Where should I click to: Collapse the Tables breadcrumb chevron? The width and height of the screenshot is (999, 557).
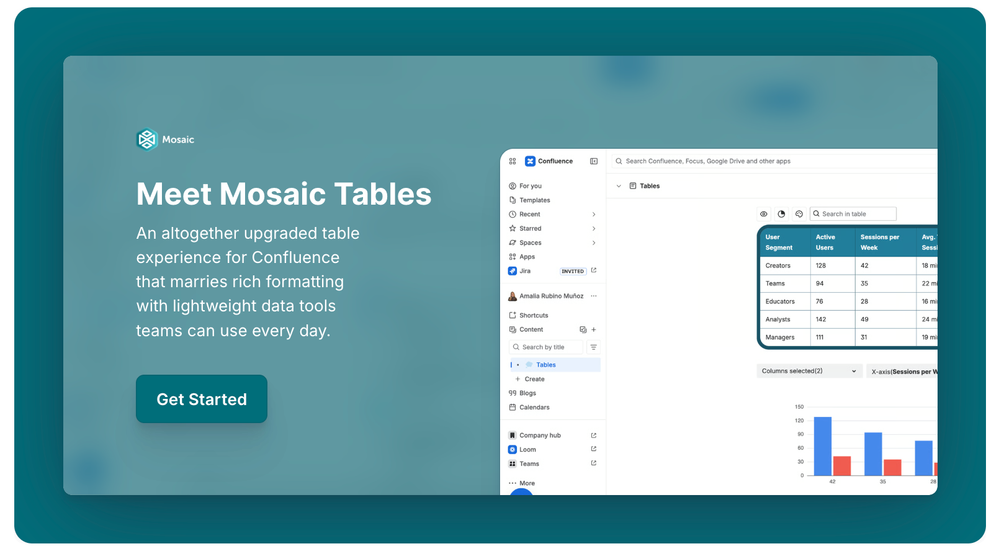pyautogui.click(x=619, y=186)
